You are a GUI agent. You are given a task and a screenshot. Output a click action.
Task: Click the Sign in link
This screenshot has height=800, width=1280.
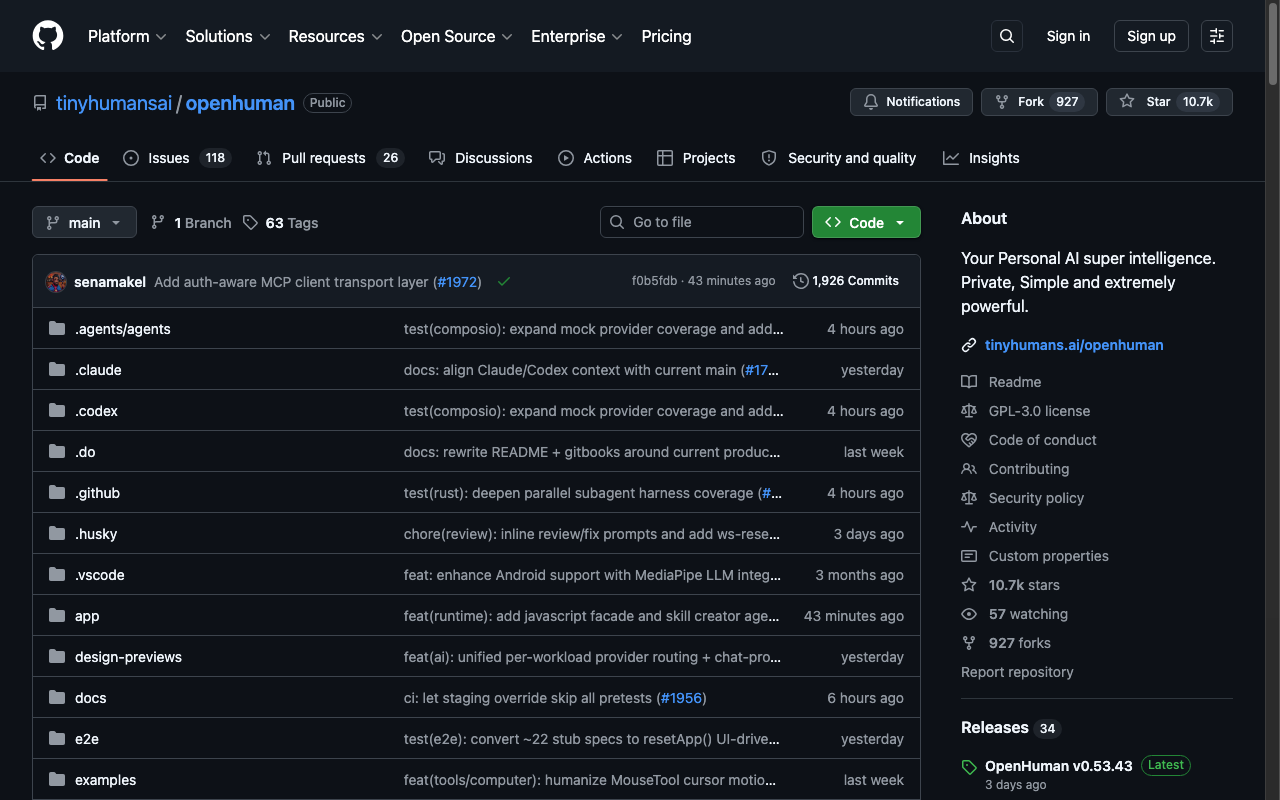pyautogui.click(x=1068, y=36)
